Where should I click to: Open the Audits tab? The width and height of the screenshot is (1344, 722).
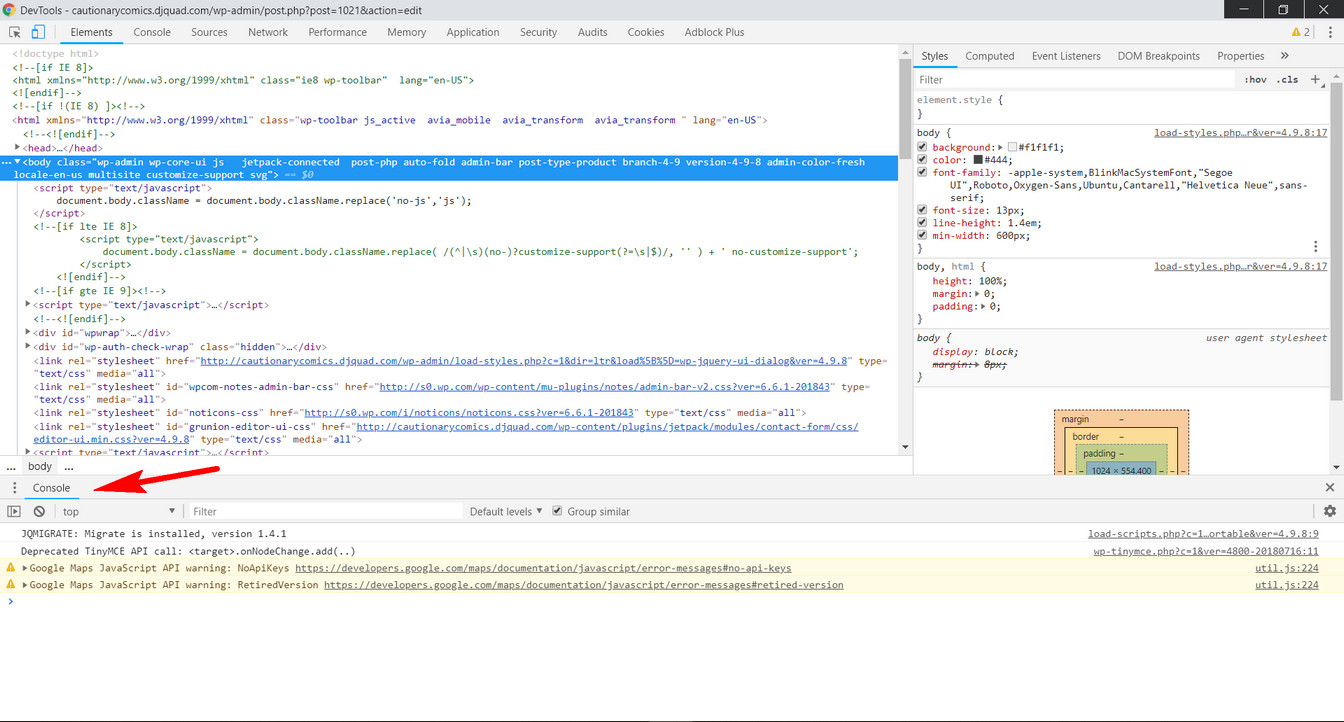click(x=593, y=32)
